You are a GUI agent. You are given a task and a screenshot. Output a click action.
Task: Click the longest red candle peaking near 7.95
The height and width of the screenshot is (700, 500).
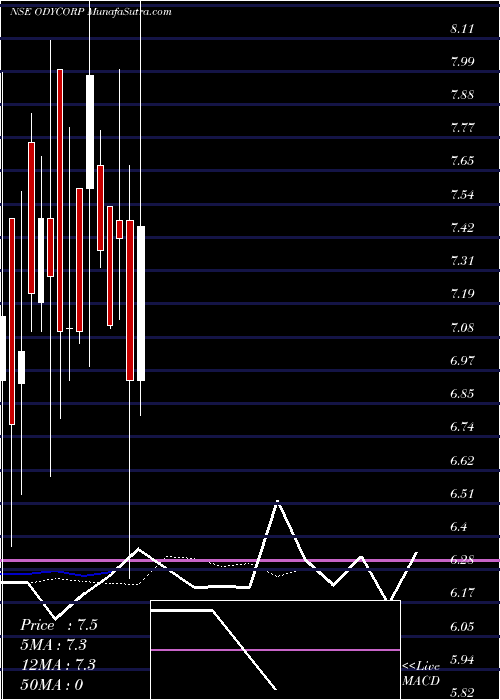point(60,200)
